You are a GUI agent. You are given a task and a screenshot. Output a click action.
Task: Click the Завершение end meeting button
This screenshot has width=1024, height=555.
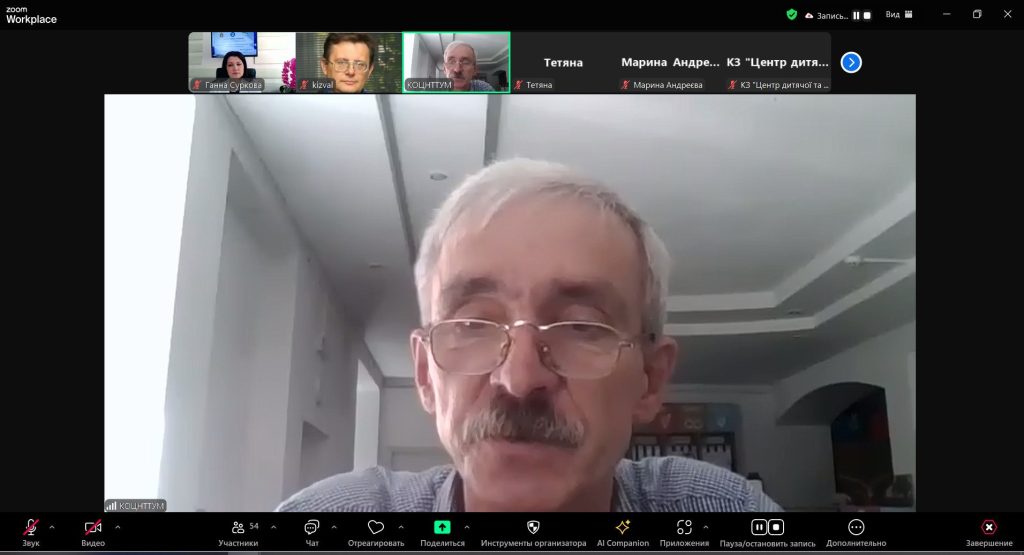[988, 528]
